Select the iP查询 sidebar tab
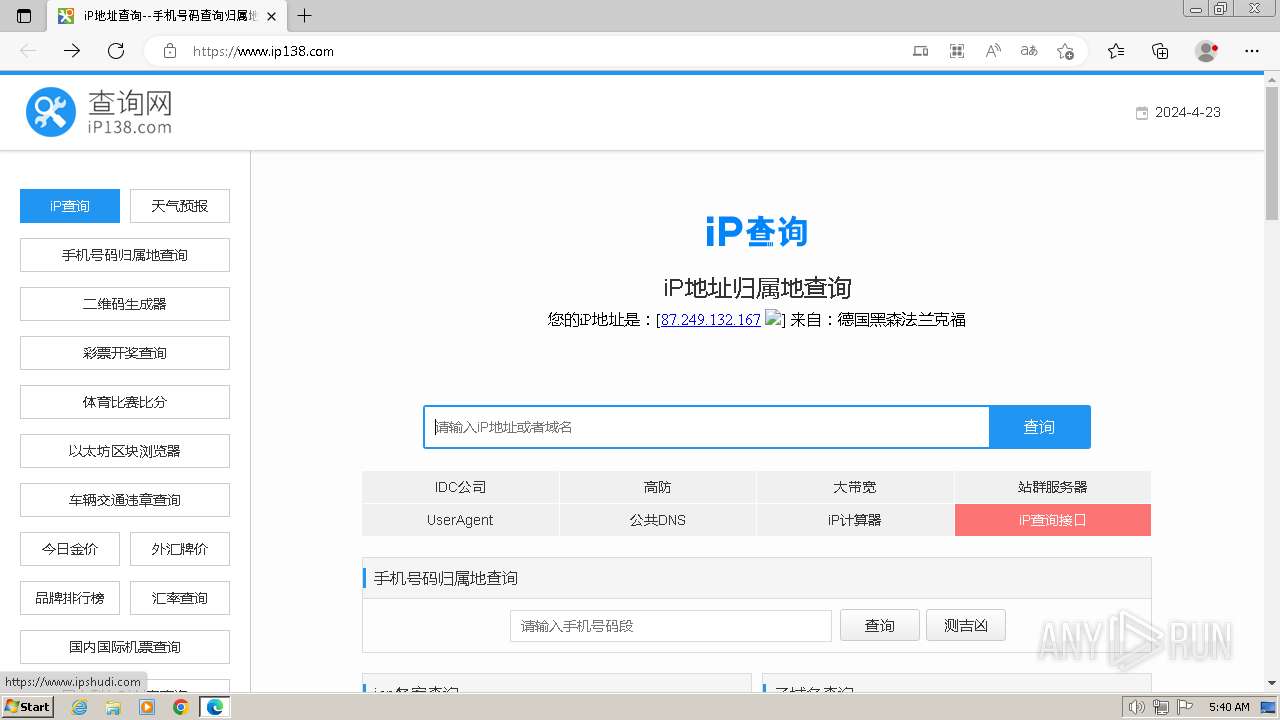The image size is (1280, 720). point(70,206)
